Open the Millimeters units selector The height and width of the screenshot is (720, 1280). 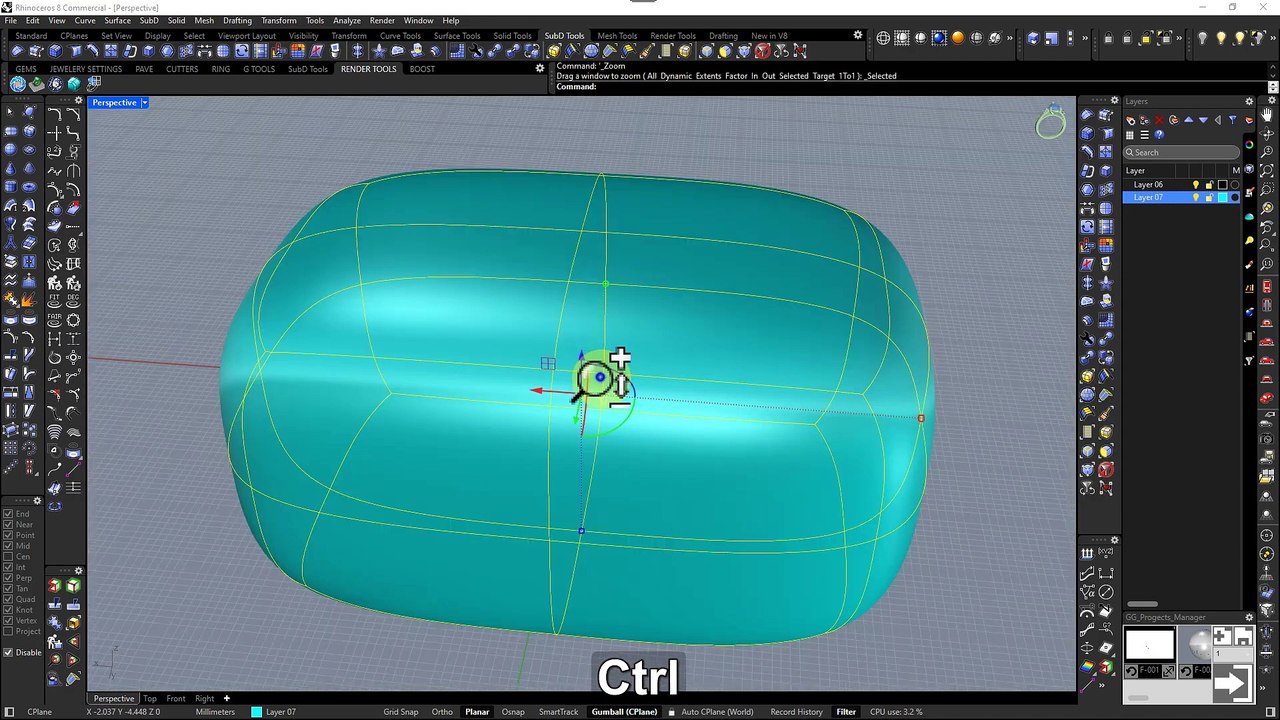click(x=215, y=712)
